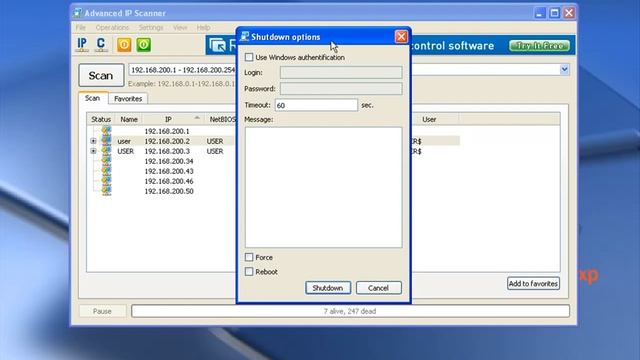The width and height of the screenshot is (640, 360).
Task: Click the Pause button
Action: [x=102, y=311]
